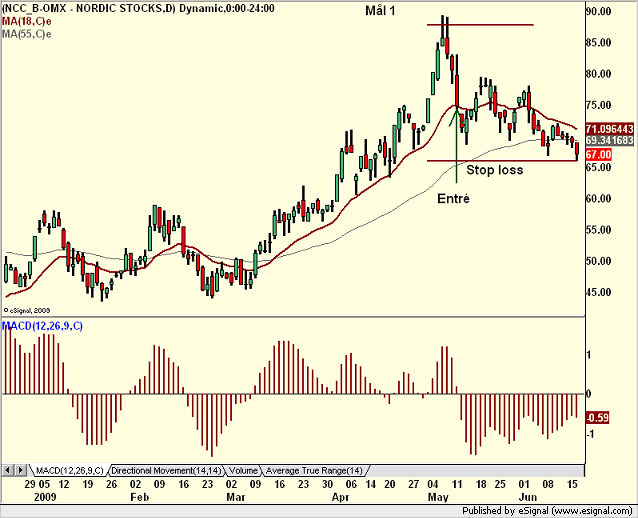Click the 71.096443 MA value tag
This screenshot has width=638, height=518.
(610, 129)
